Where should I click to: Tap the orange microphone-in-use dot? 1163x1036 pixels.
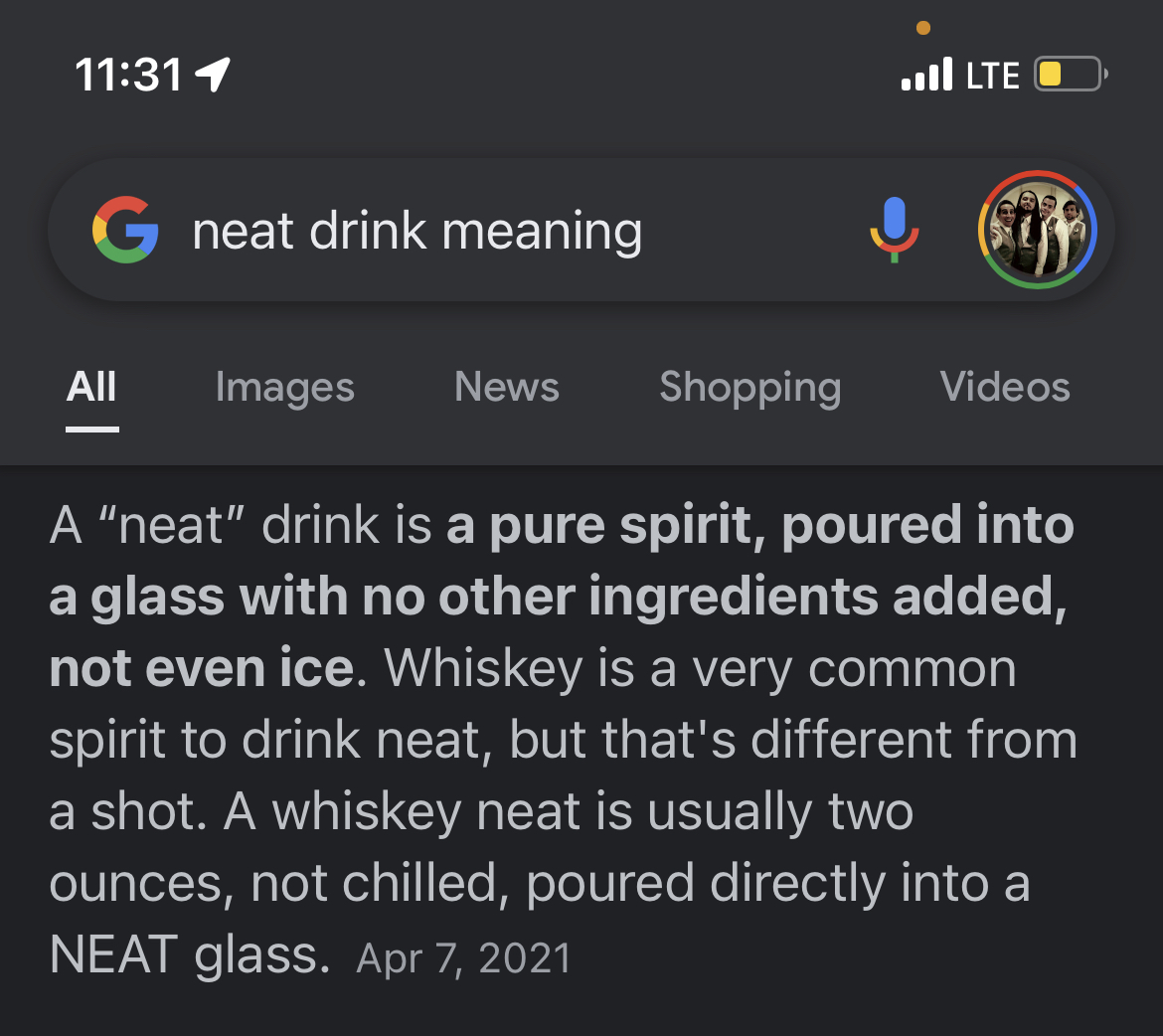coord(922,28)
